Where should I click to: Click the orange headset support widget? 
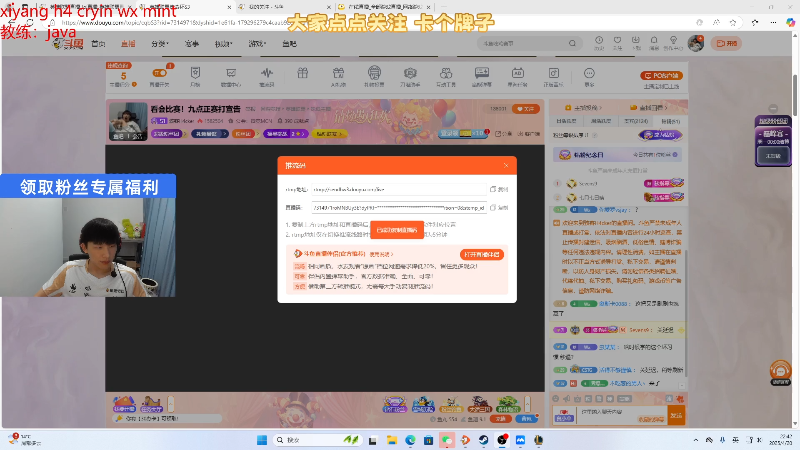click(x=780, y=371)
